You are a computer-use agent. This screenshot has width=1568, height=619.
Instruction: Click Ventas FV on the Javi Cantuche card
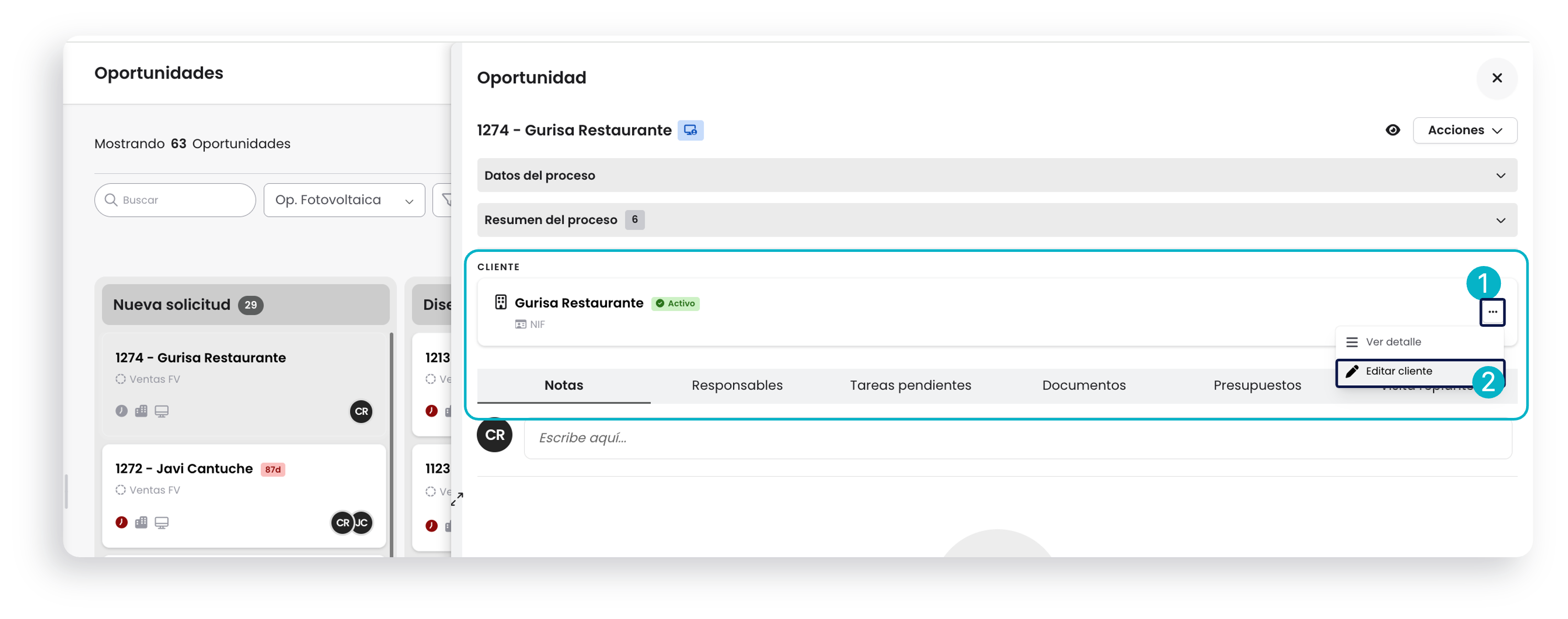(x=155, y=490)
